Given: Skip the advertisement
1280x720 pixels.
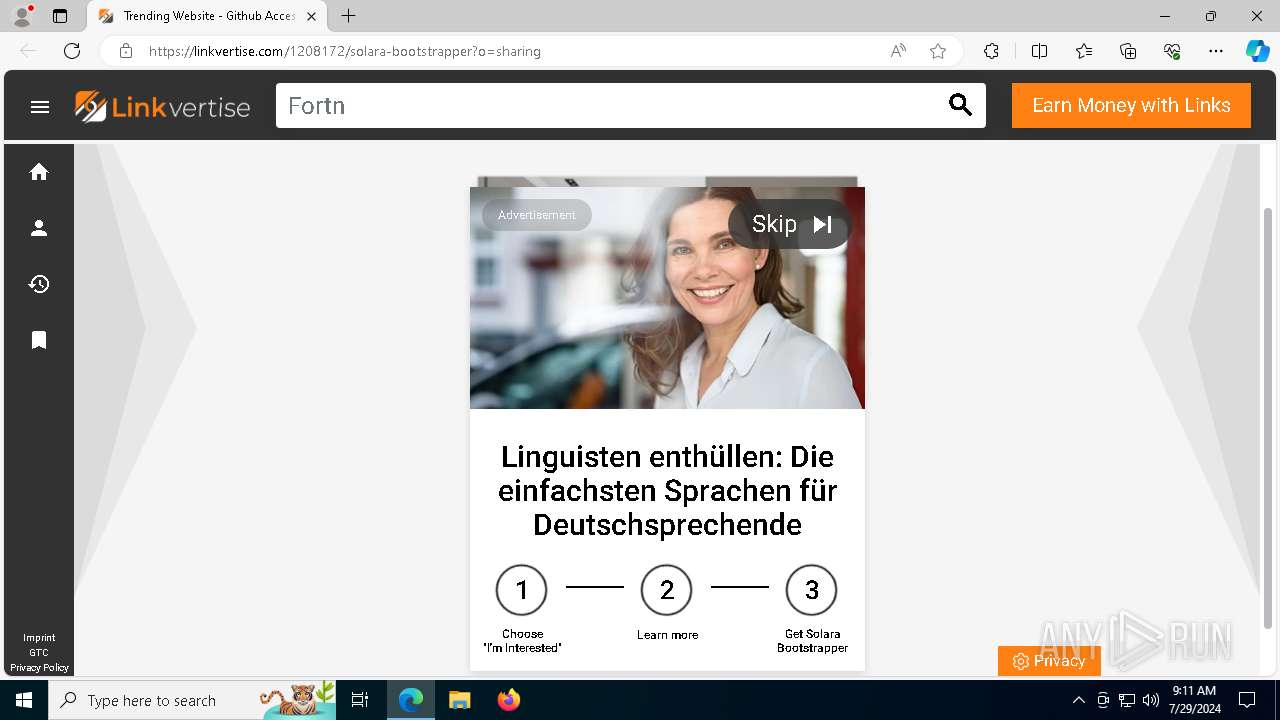Looking at the screenshot, I should pyautogui.click(x=790, y=224).
